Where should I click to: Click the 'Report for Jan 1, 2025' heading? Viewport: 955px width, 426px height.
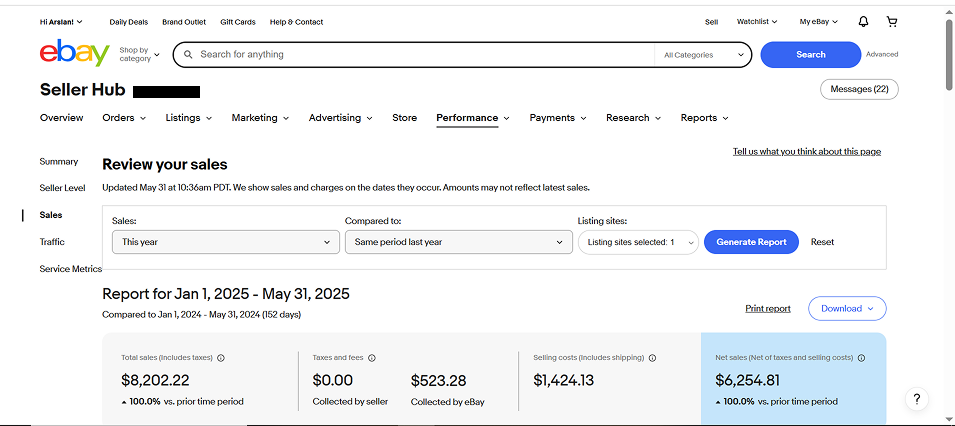coord(226,294)
